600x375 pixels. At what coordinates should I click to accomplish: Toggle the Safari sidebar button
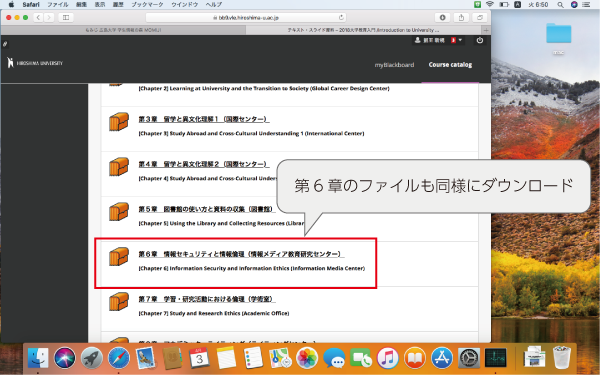tap(66, 17)
